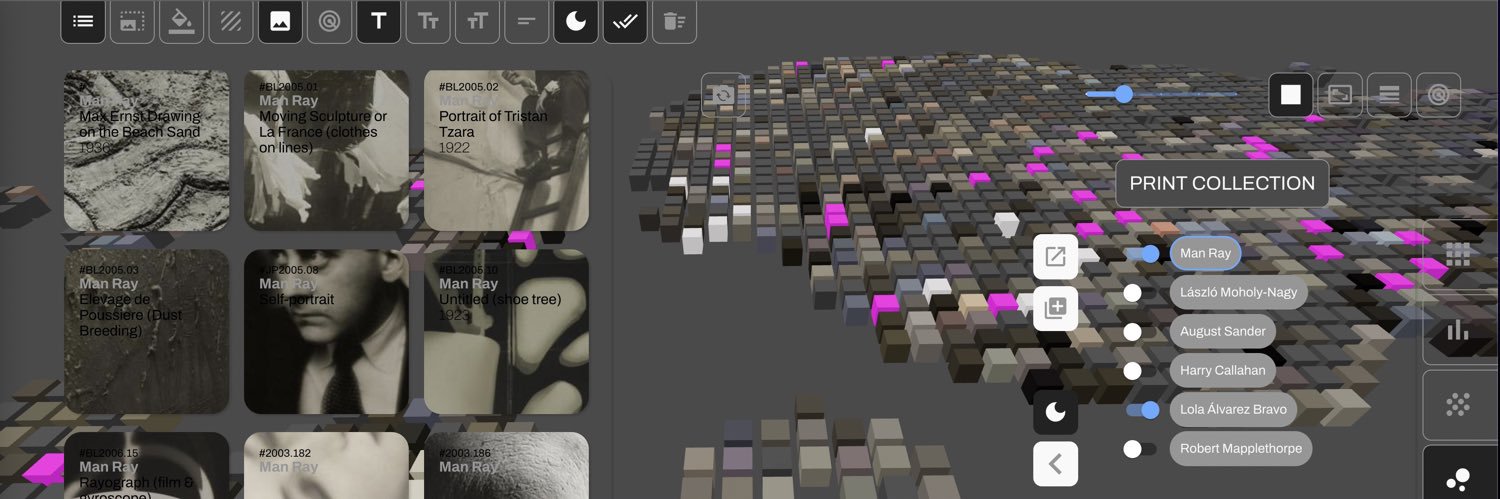Select the paint bucket fill icon

pos(181,21)
